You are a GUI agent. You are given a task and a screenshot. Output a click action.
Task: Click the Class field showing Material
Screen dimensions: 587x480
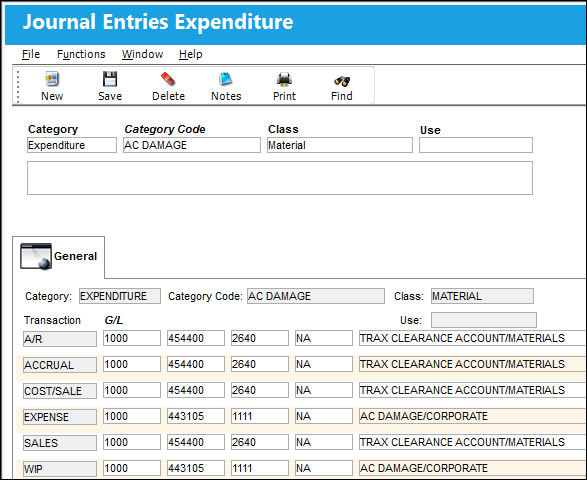340,145
